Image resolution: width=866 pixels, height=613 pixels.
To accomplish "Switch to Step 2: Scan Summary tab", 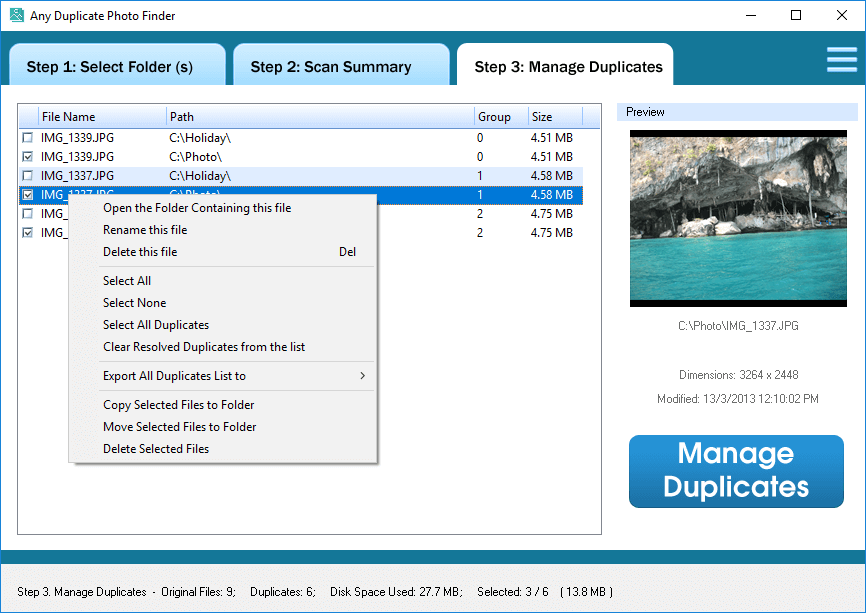I will (341, 65).
